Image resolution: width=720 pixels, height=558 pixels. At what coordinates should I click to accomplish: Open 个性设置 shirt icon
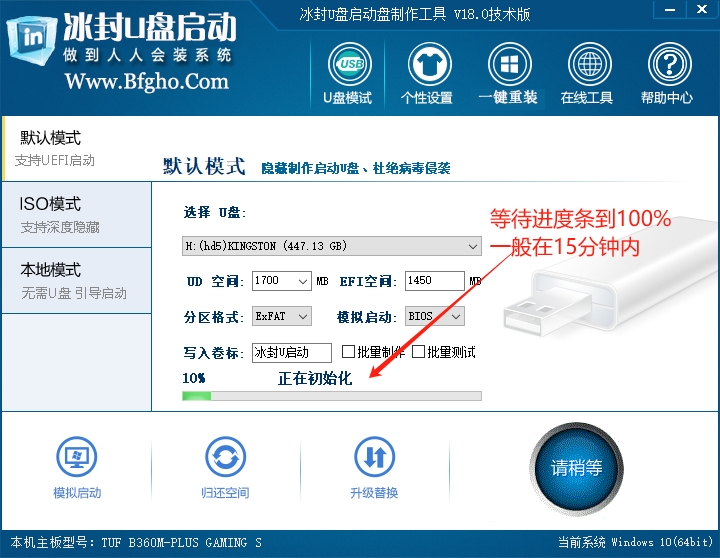[x=429, y=64]
